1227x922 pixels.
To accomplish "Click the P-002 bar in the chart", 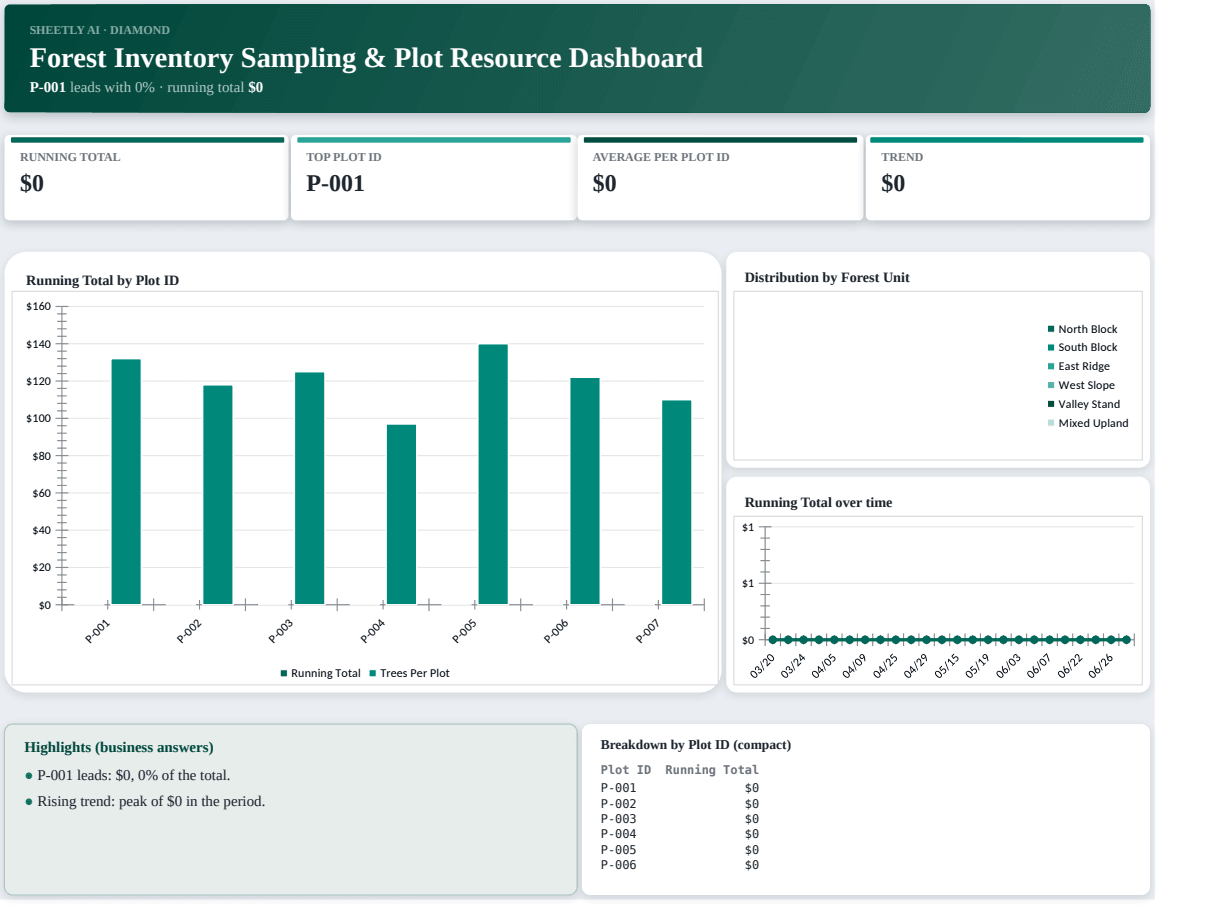I will [218, 495].
